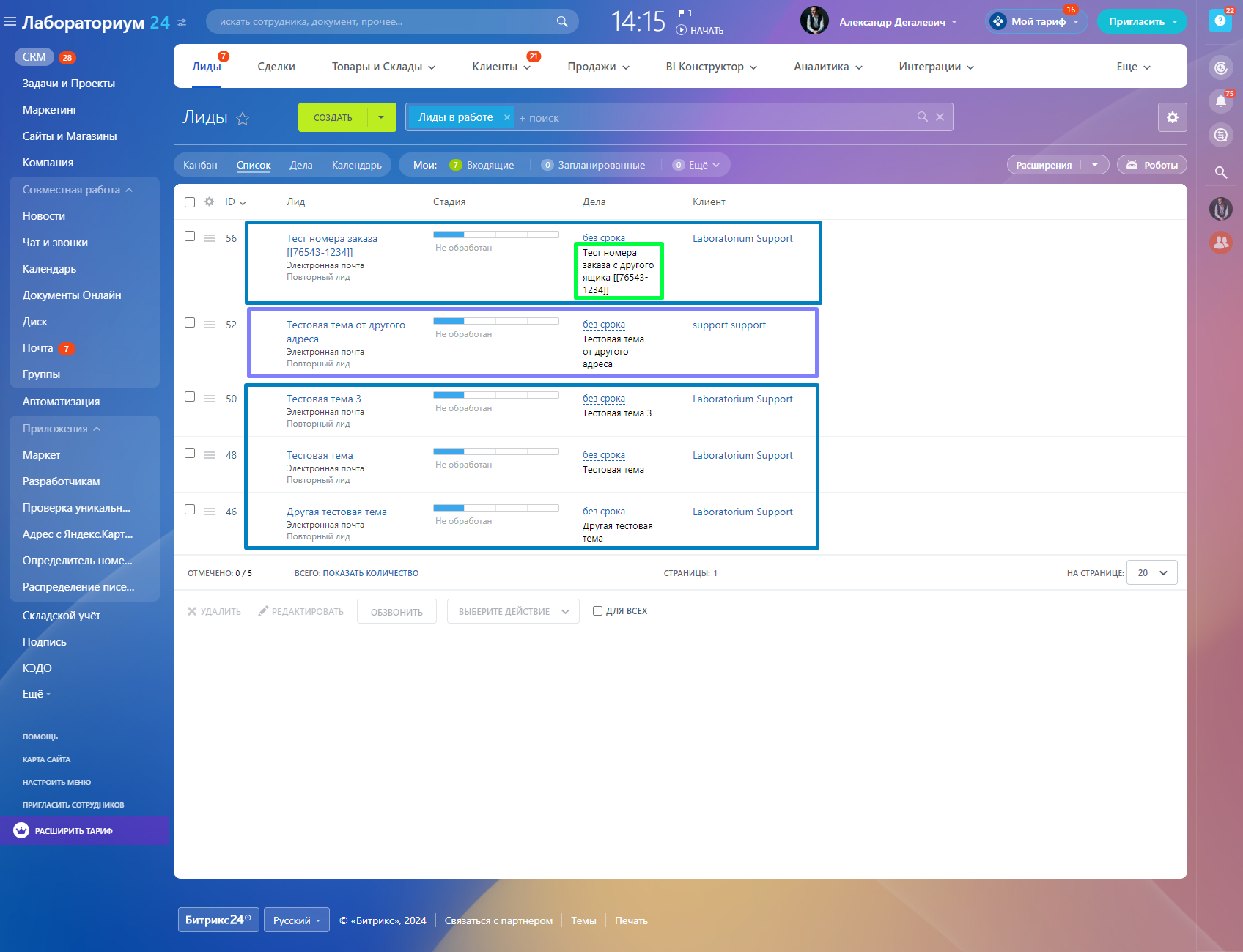
Task: Open the items-per-page dropdown showing 20
Action: pos(1151,572)
